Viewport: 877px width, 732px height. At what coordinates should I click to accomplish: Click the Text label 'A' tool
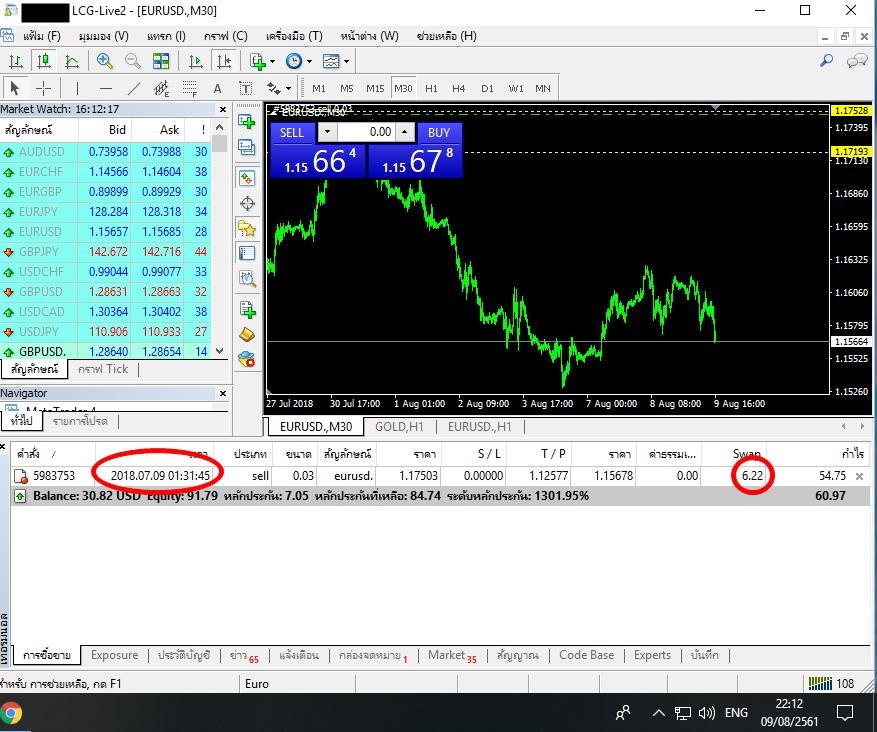(x=217, y=88)
